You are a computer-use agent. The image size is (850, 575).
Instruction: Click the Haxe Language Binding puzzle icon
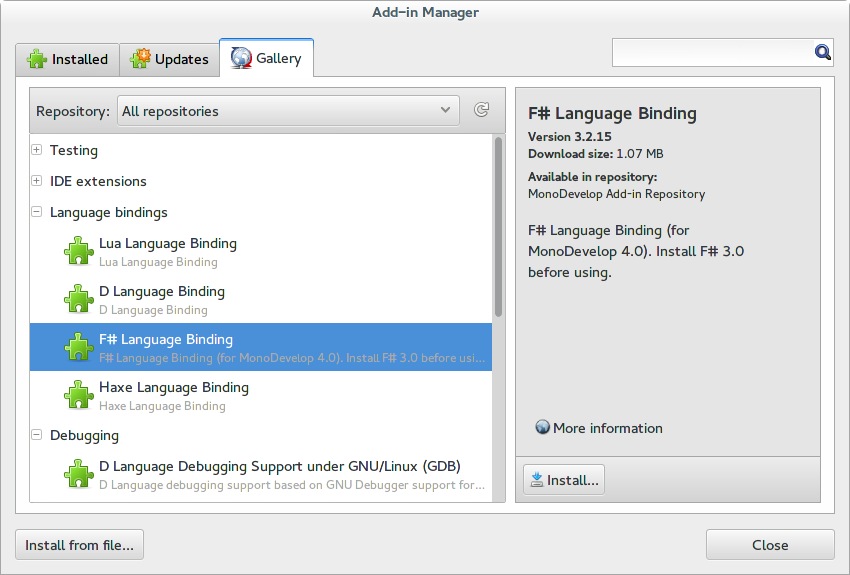(x=79, y=395)
